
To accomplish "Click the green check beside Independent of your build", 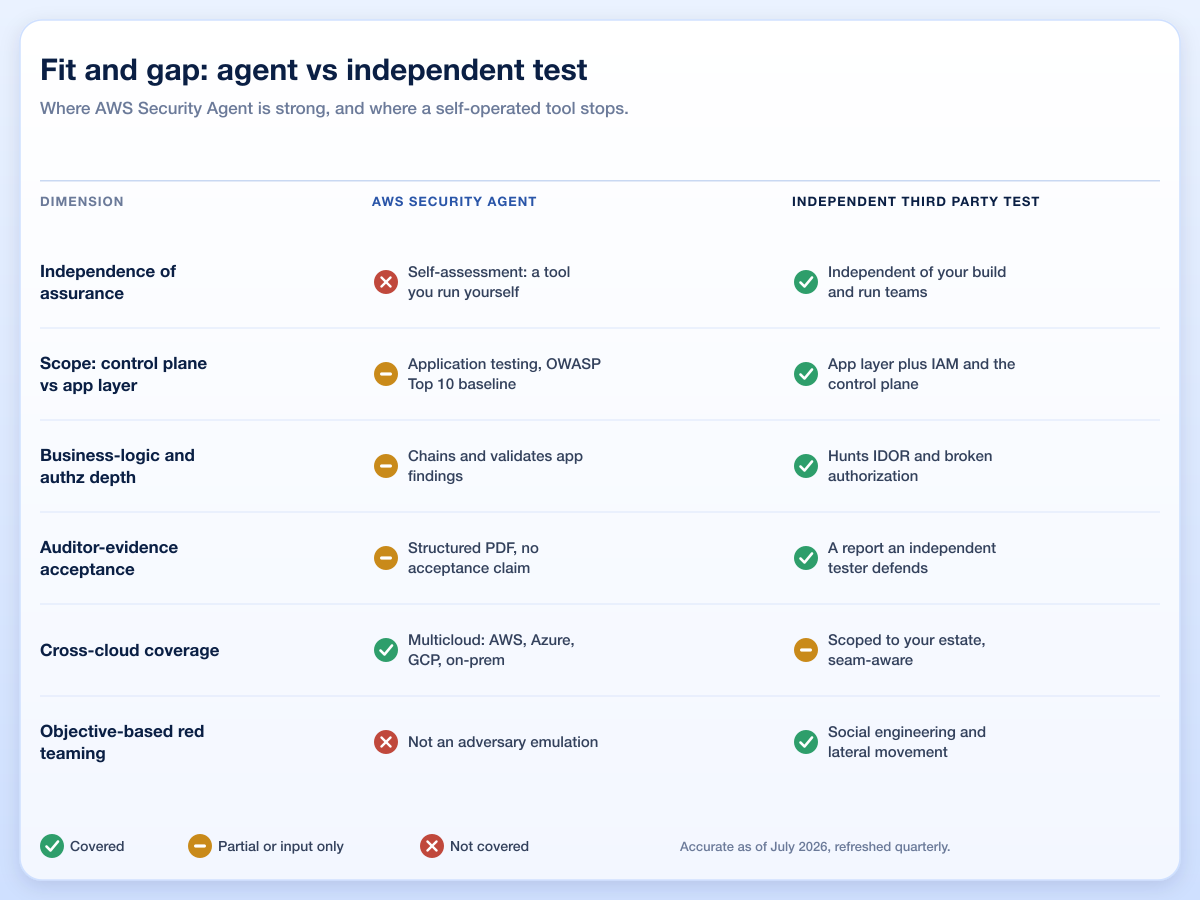I will [806, 282].
